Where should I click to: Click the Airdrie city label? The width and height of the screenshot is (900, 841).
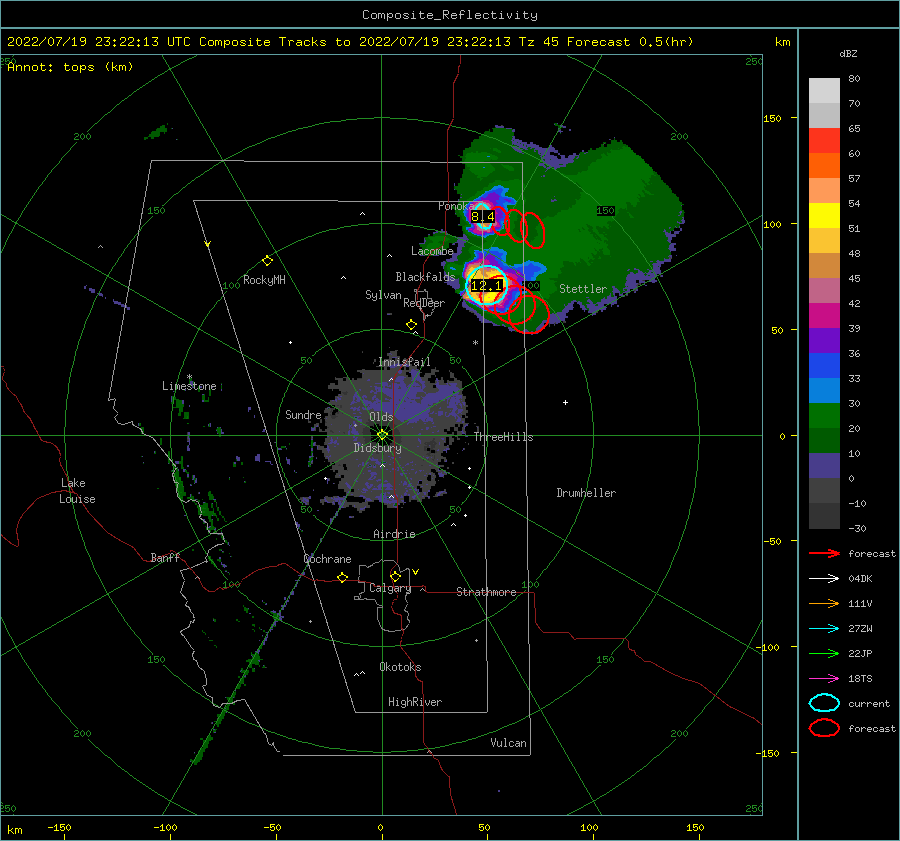click(x=394, y=534)
